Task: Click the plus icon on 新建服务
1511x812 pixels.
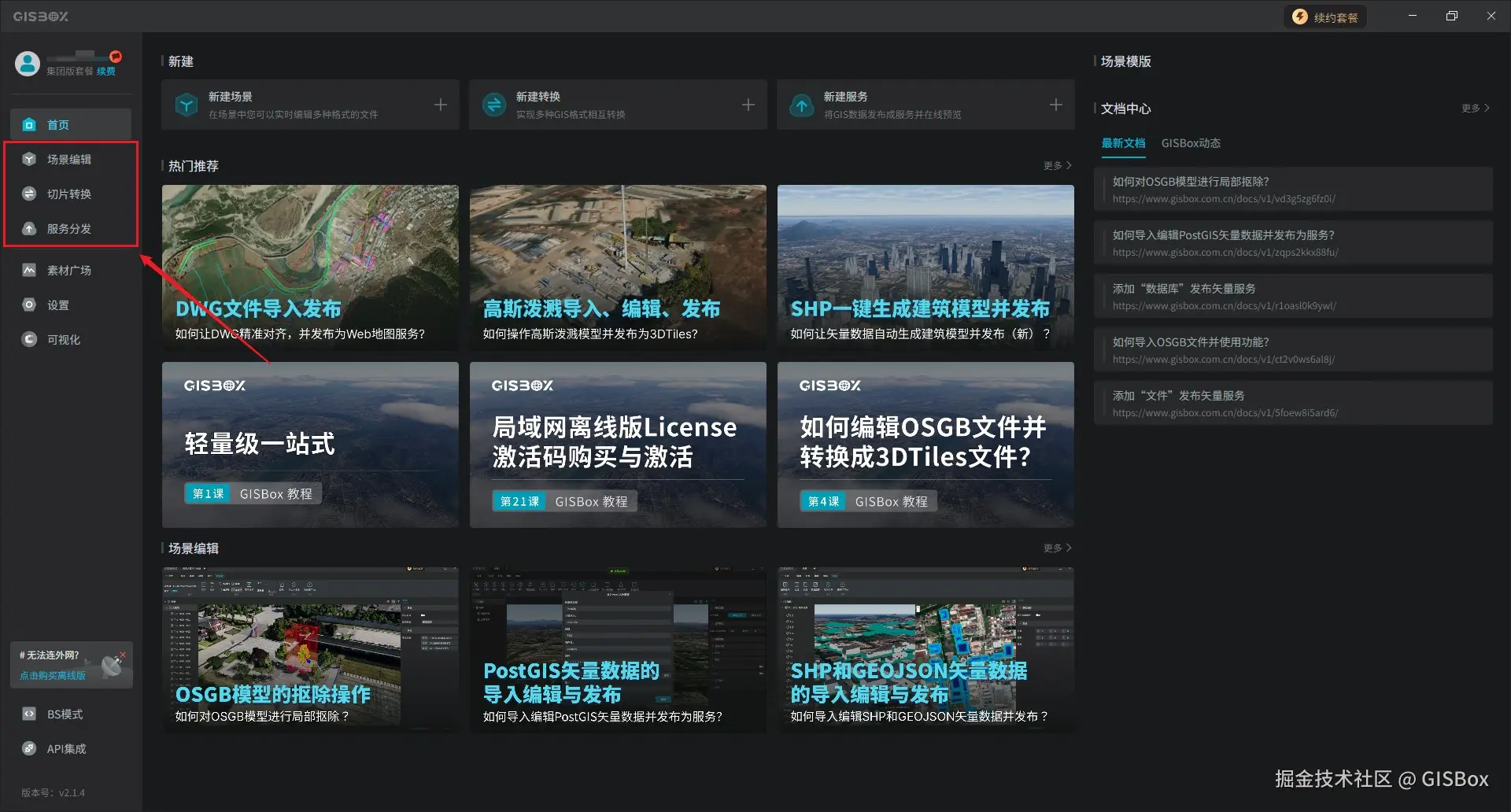Action: coord(1056,105)
